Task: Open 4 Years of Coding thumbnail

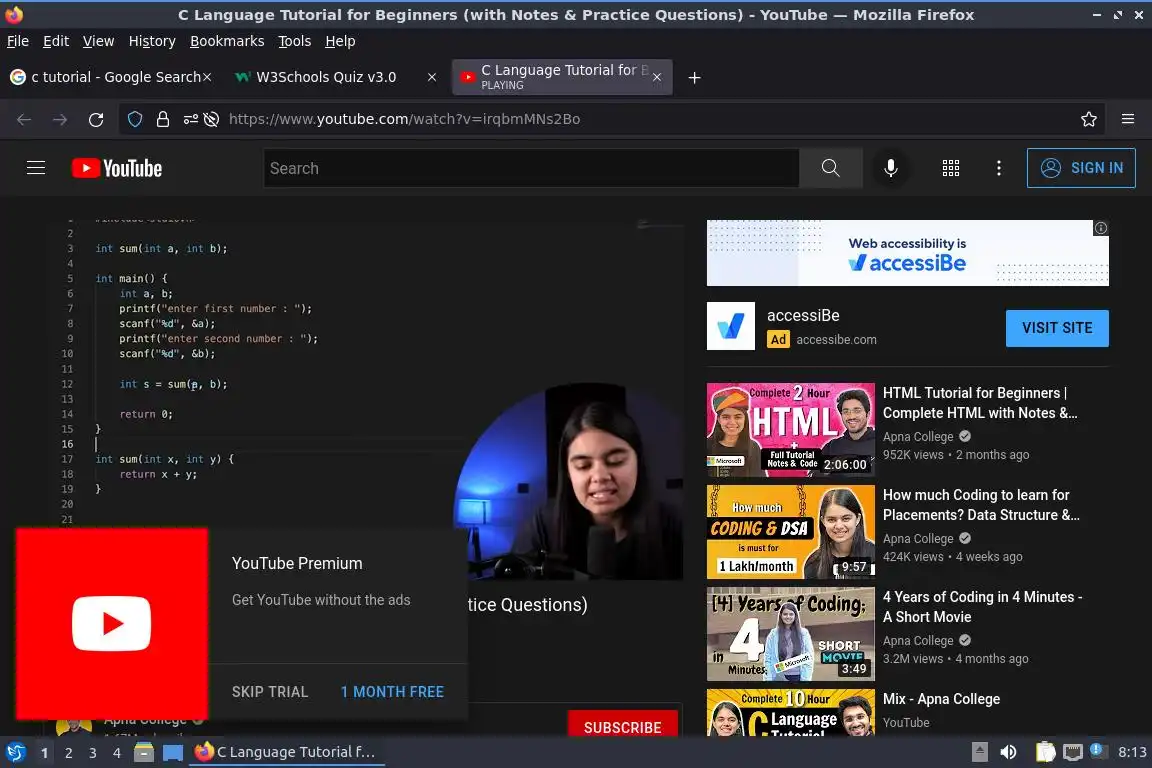Action: [x=791, y=634]
